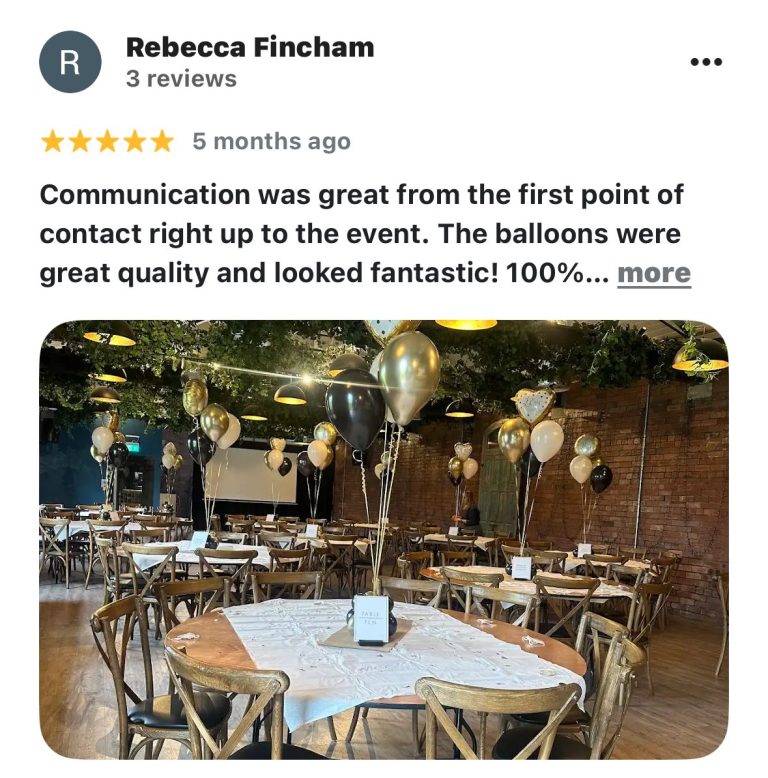Click the "3 reviews" count text
Viewport: 768px width, 778px height.
point(181,79)
